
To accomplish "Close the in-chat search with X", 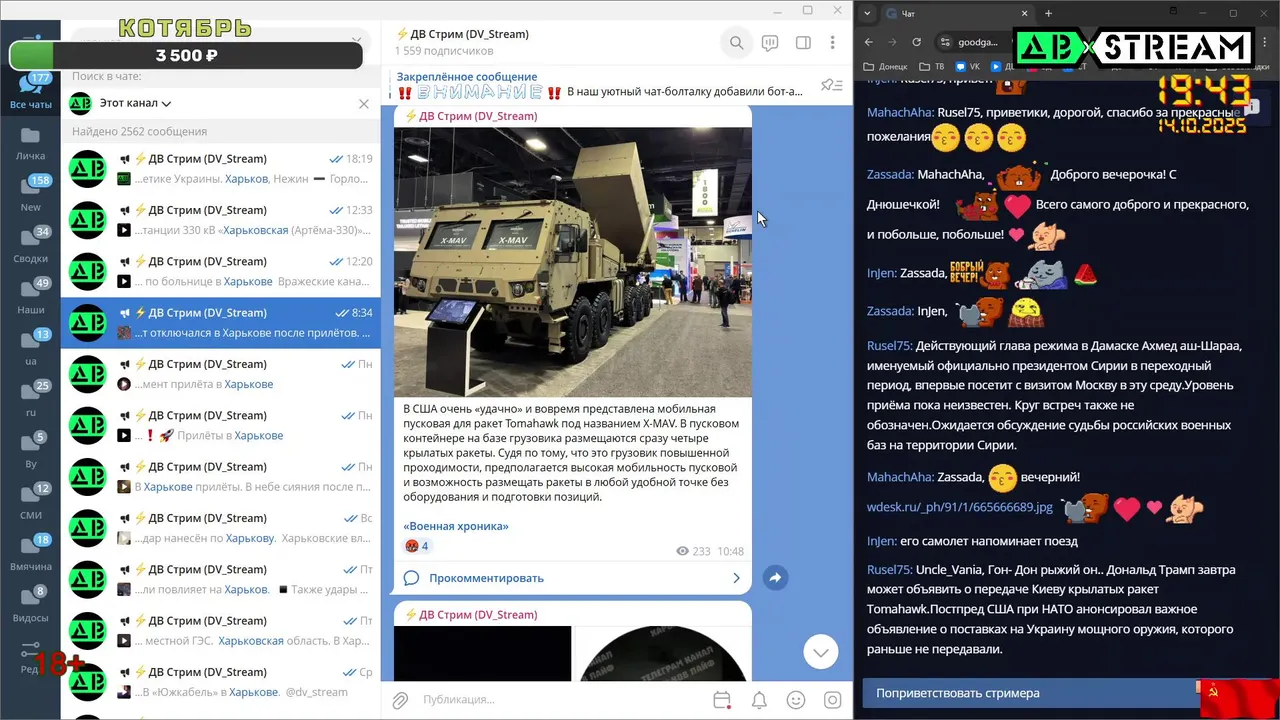I will click(364, 103).
